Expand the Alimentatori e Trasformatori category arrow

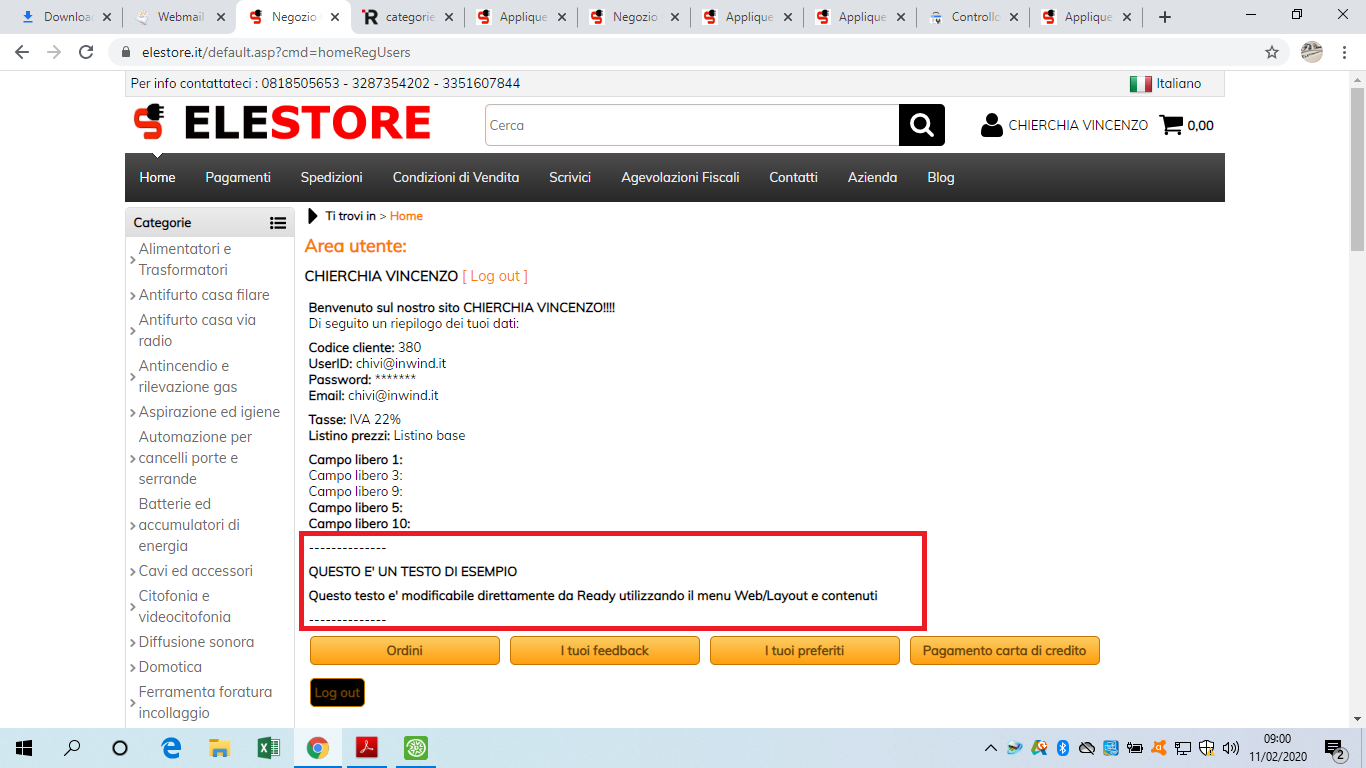coord(133,260)
